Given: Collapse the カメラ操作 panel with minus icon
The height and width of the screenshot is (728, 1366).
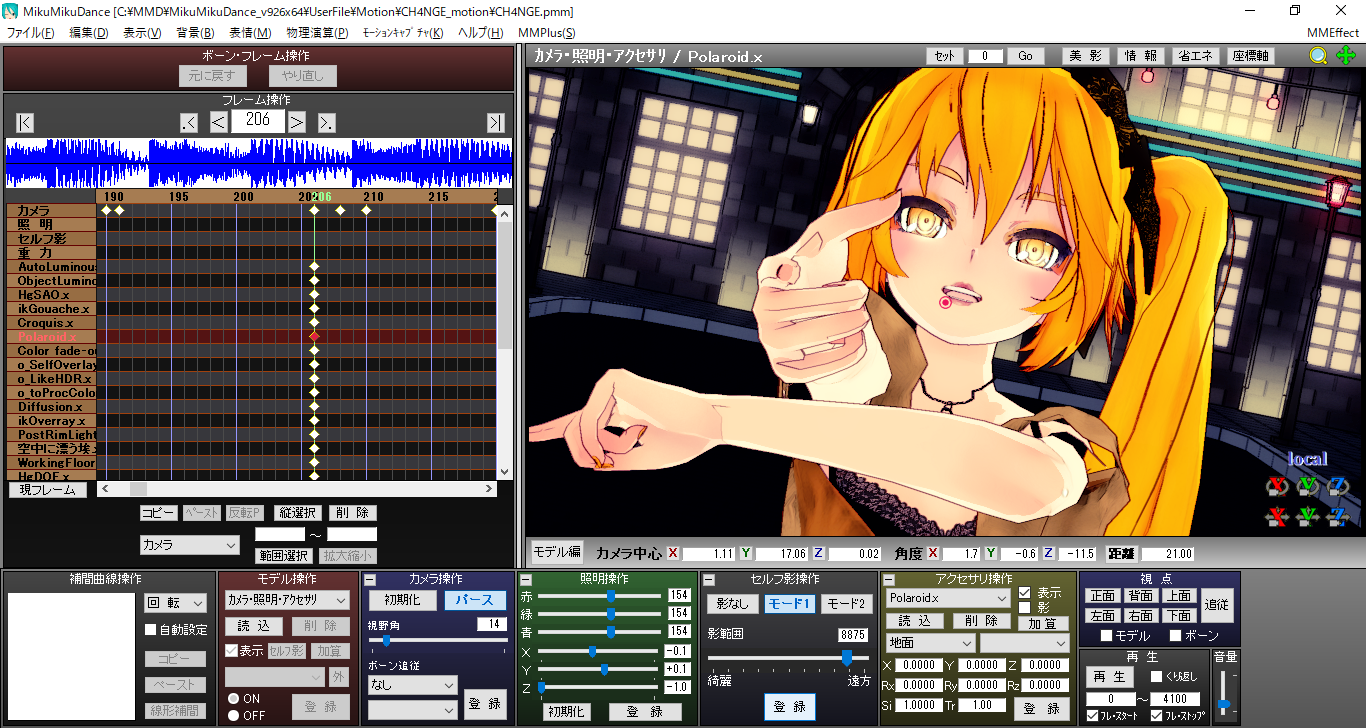Looking at the screenshot, I should (x=369, y=579).
